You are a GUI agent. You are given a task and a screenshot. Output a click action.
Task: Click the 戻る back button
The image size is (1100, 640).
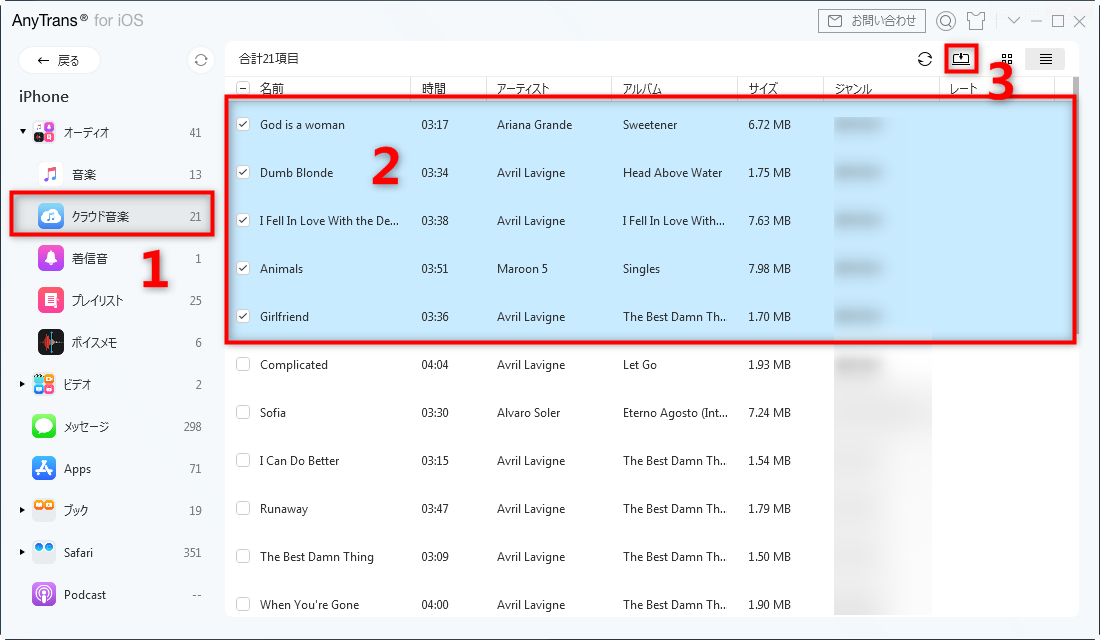59,60
